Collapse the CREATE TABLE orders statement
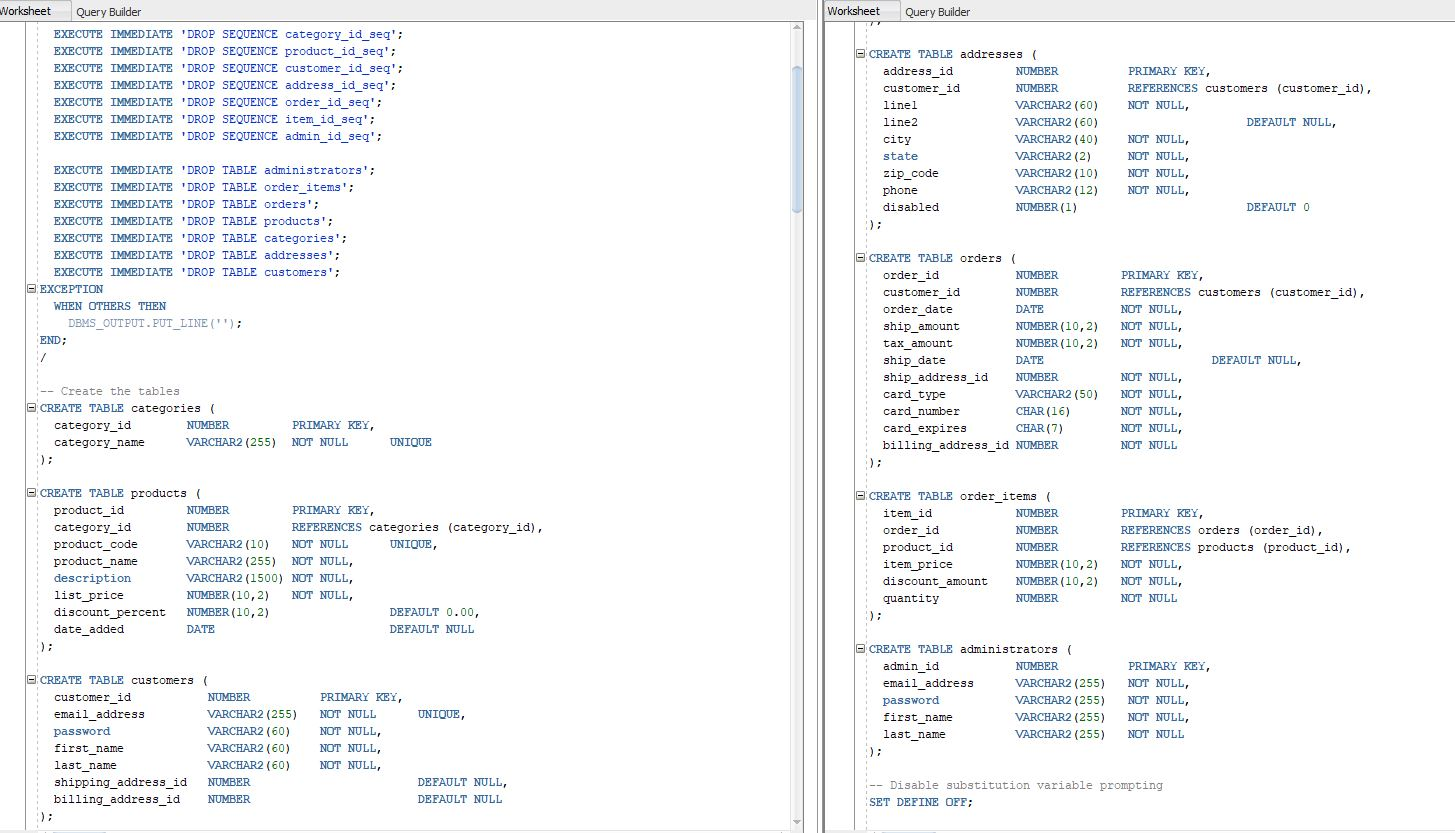Screen dimensions: 1455x833 click(860, 258)
